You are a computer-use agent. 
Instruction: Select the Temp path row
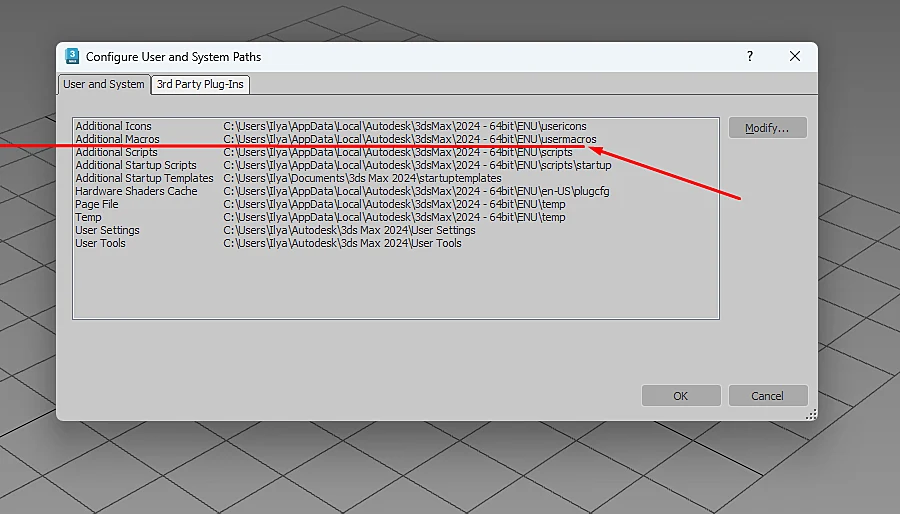[x=395, y=217]
